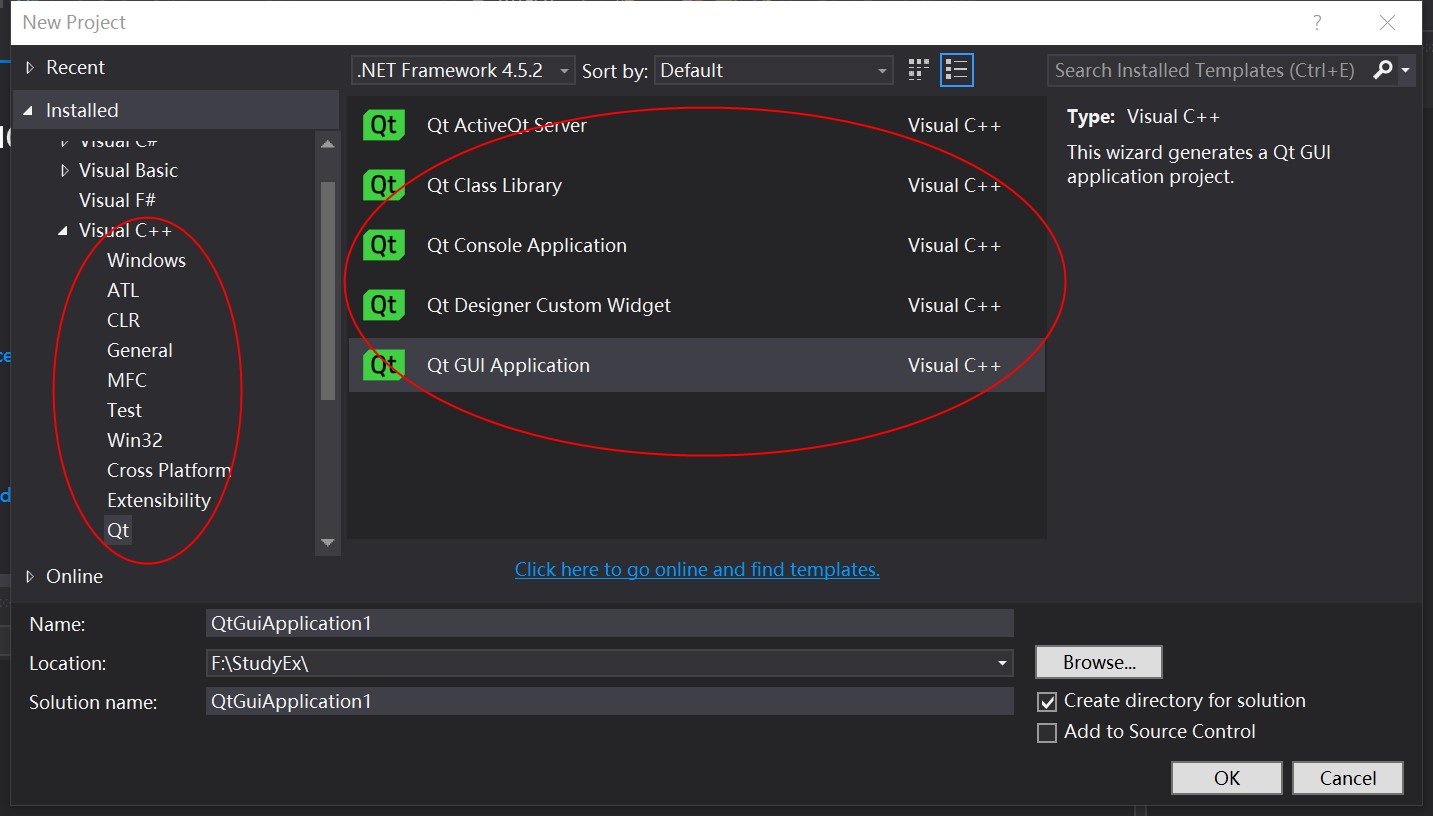Viewport: 1433px width, 816px height.
Task: Open the .NET Framework 4.5.2 dropdown
Action: (x=563, y=70)
